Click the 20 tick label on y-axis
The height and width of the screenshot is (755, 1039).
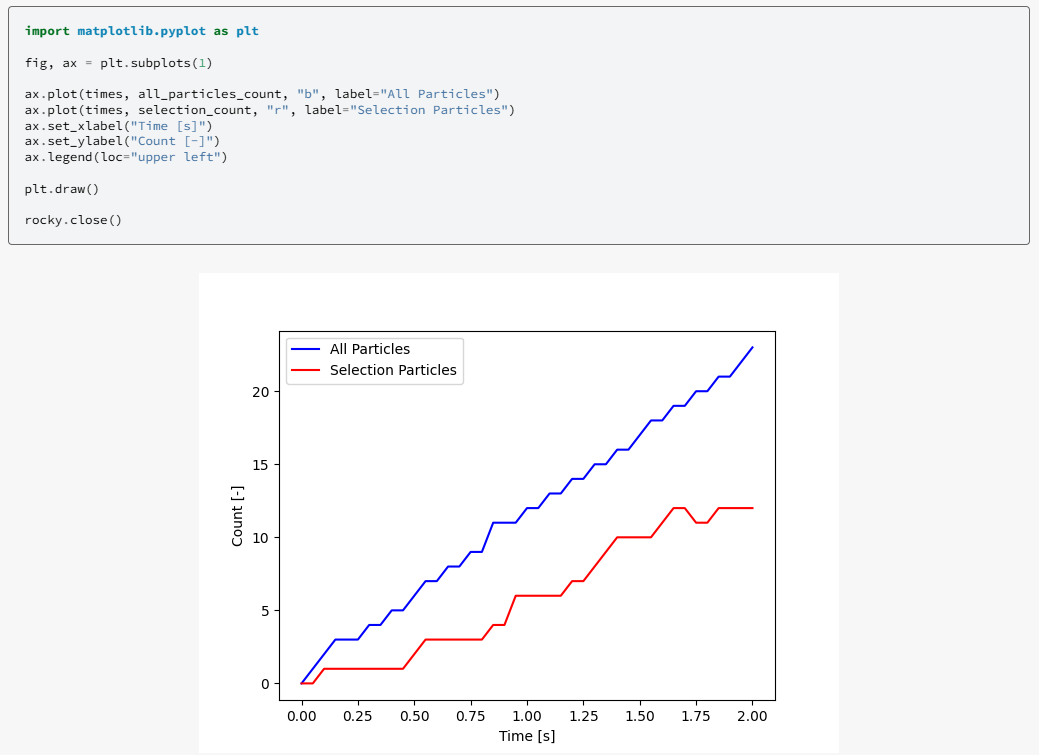[x=260, y=392]
